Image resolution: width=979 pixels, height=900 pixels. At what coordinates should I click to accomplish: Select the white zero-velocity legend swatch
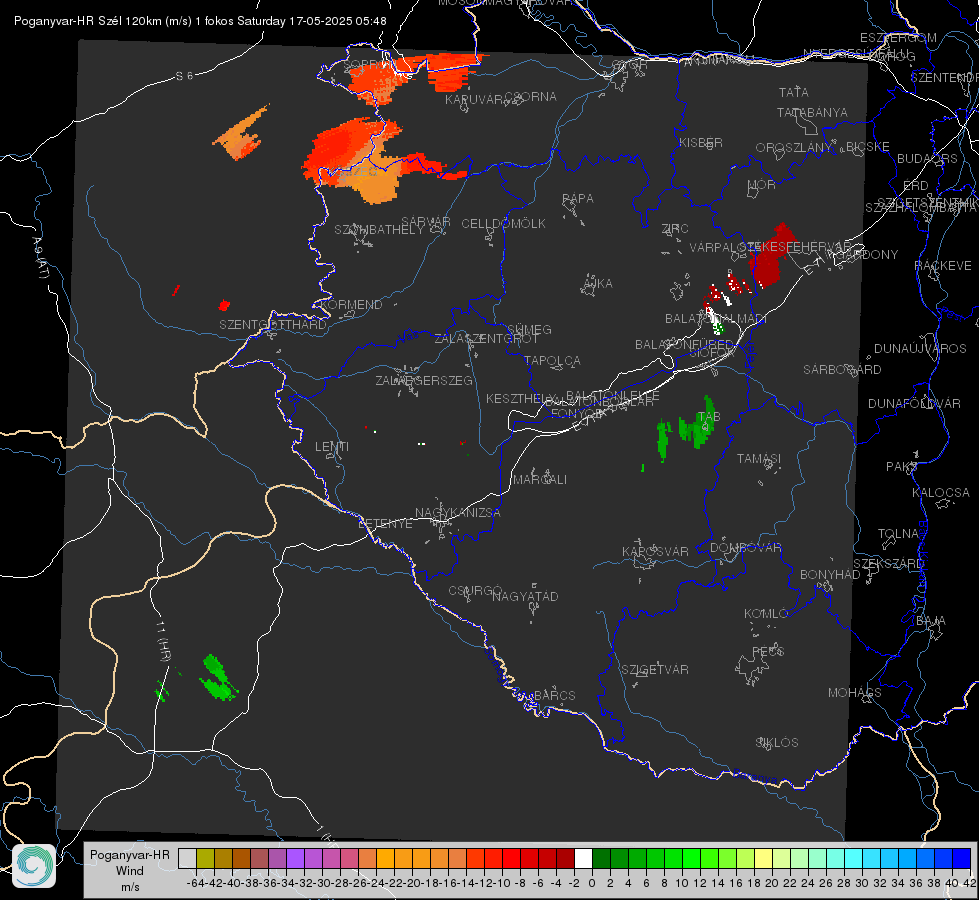[583, 859]
